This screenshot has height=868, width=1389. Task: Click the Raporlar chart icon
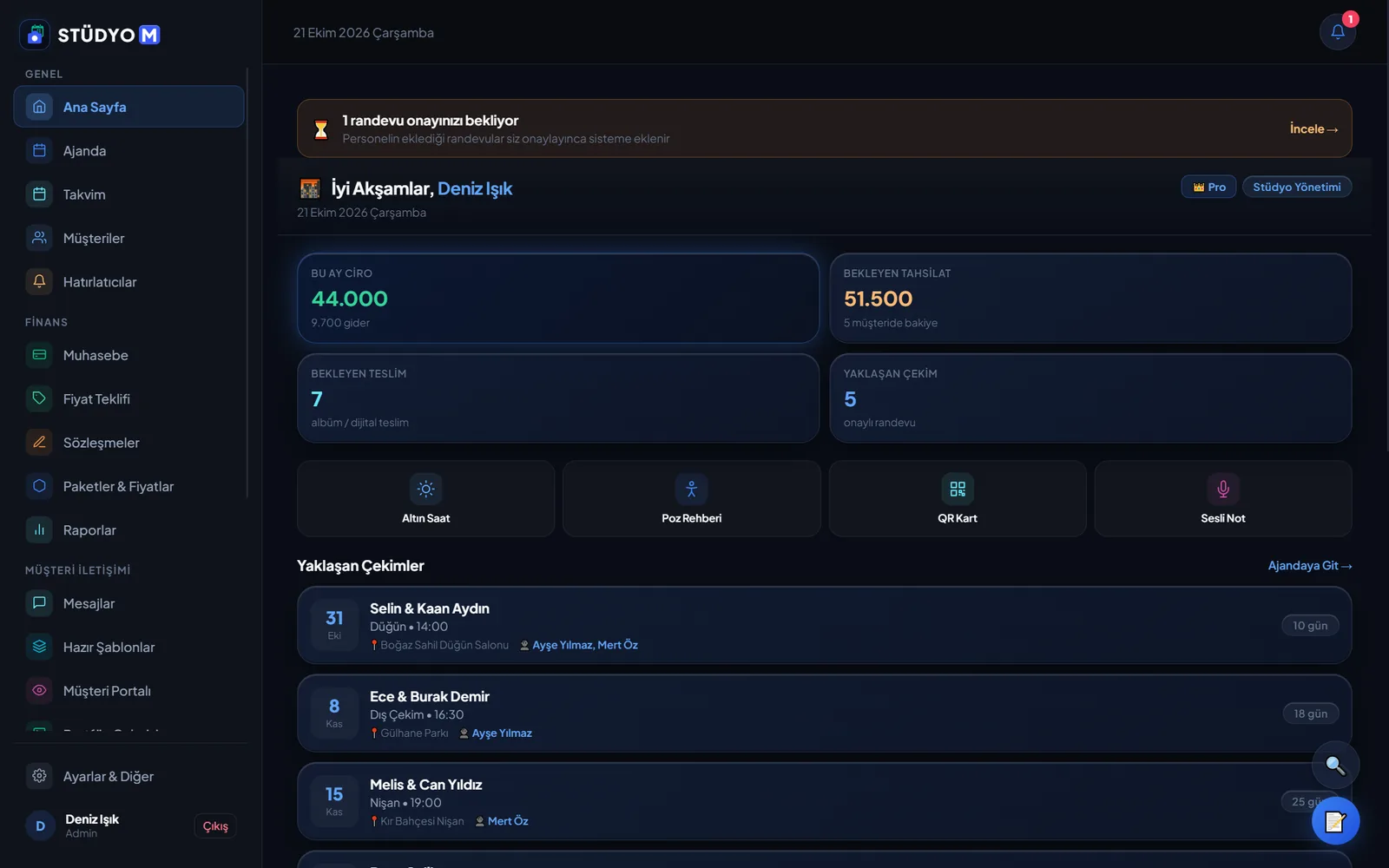click(39, 529)
